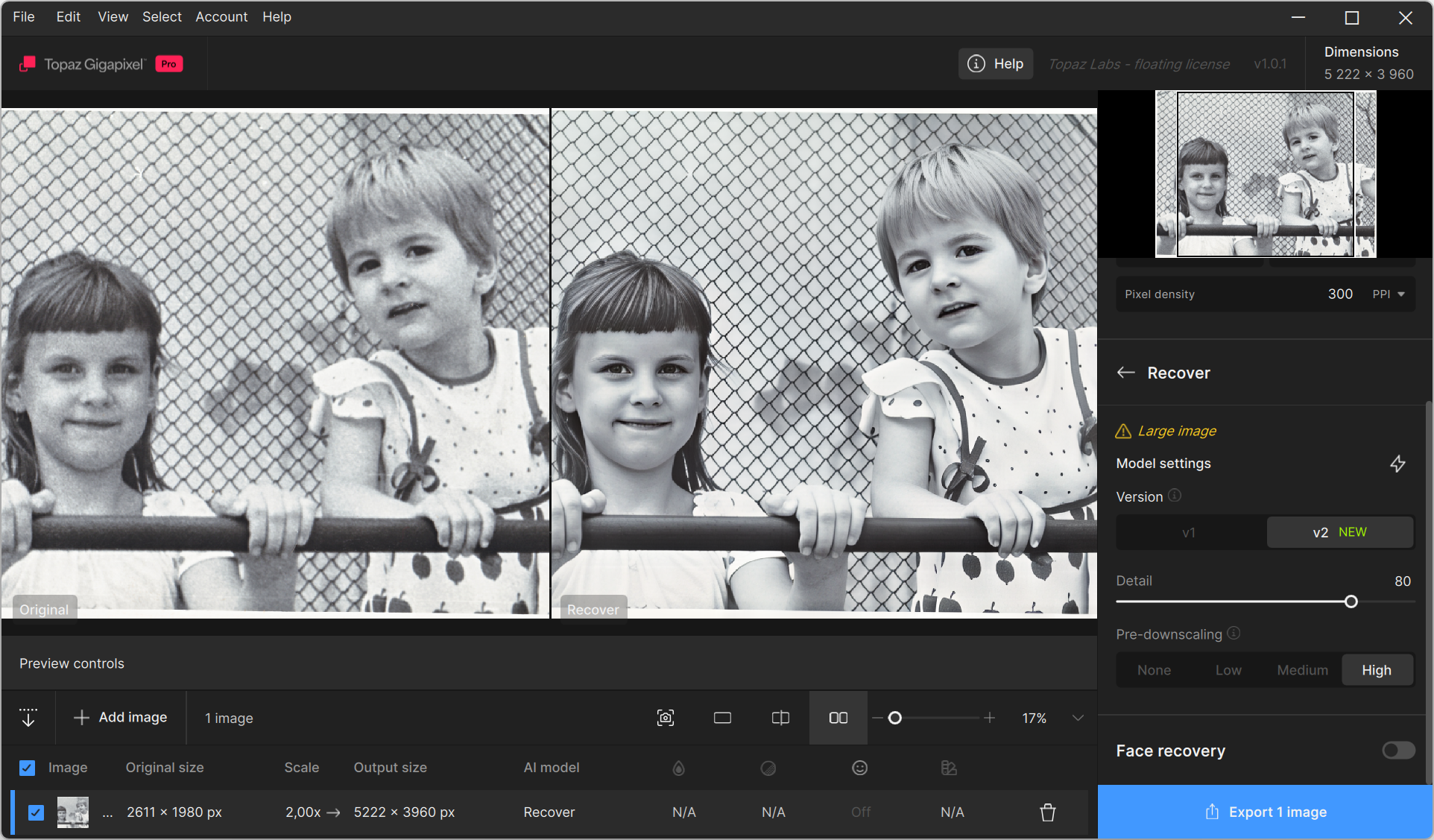Click the 2,00x scale value
This screenshot has height=840, width=1434.
click(x=303, y=812)
